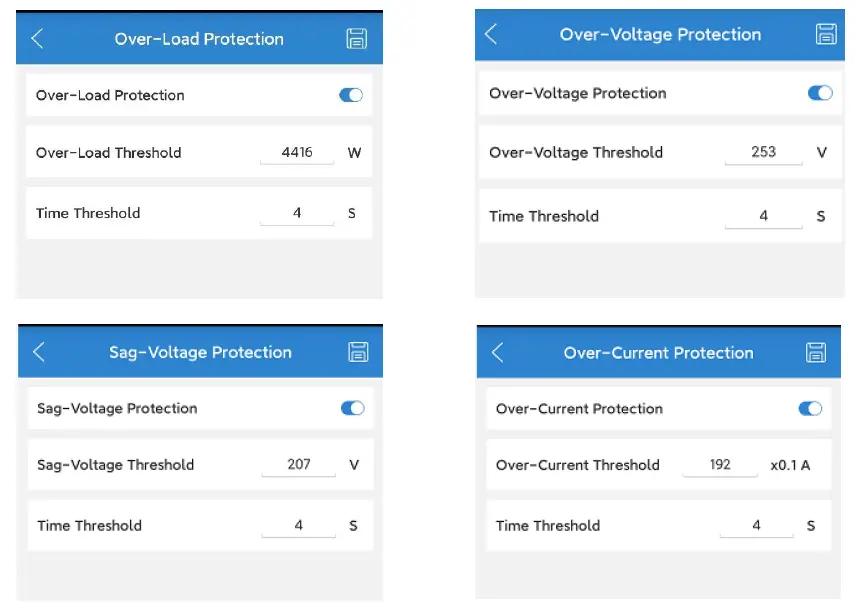
Task: Go back from Over-Load Protection screen
Action: click(37, 39)
